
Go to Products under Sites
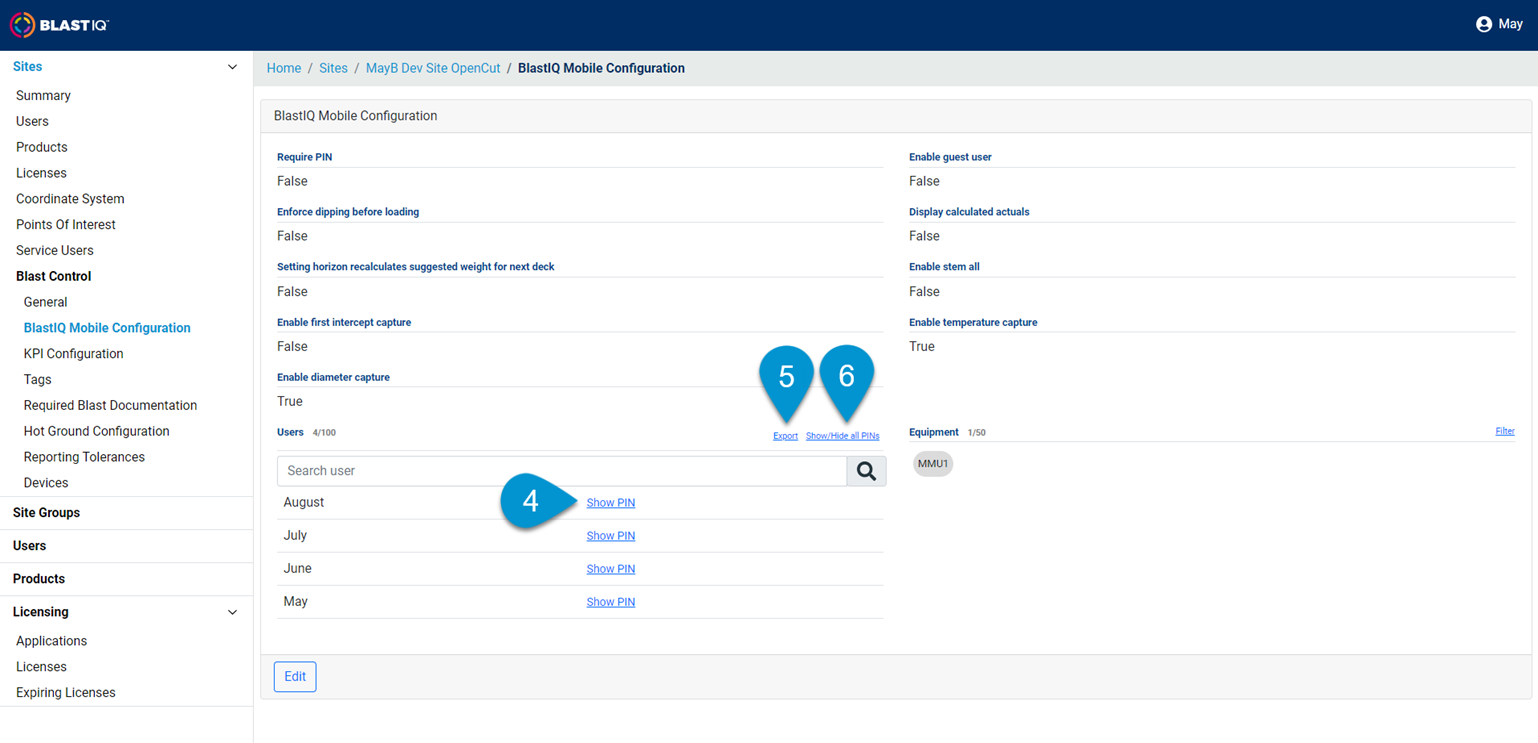pyautogui.click(x=42, y=148)
